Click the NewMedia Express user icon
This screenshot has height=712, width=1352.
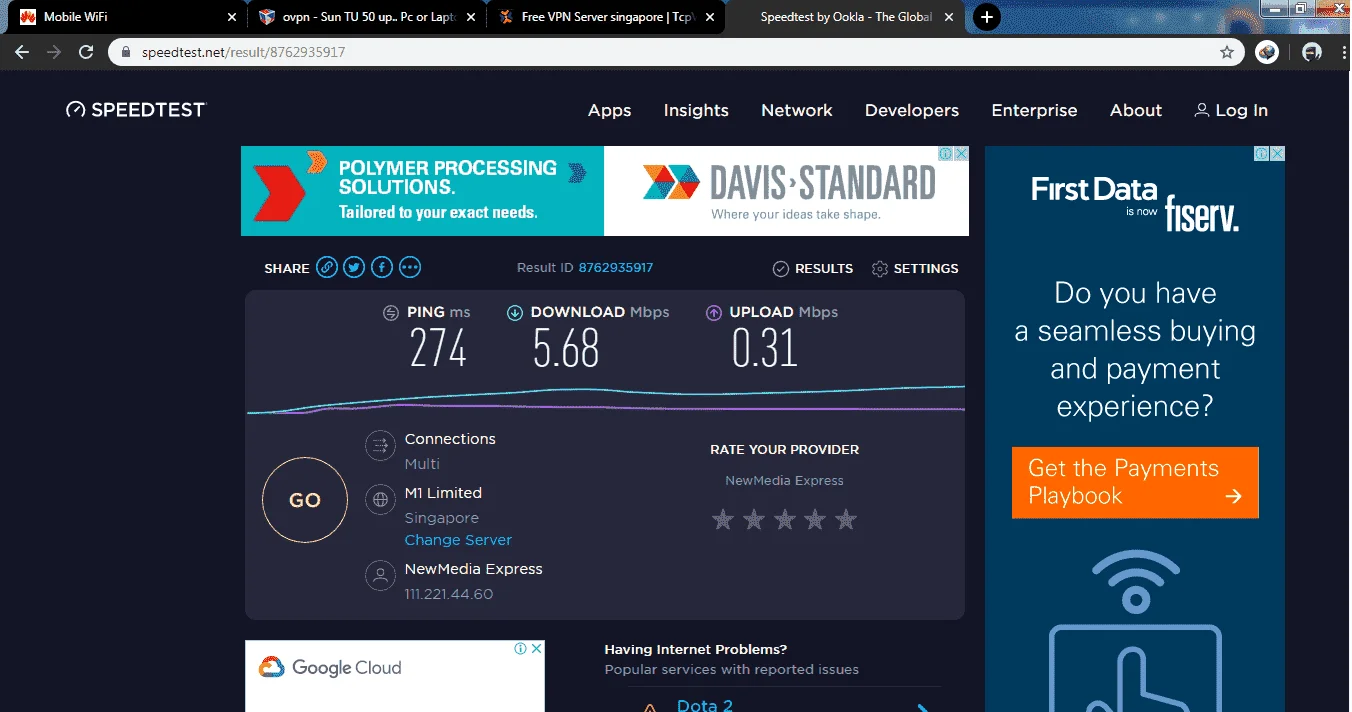pos(380,575)
